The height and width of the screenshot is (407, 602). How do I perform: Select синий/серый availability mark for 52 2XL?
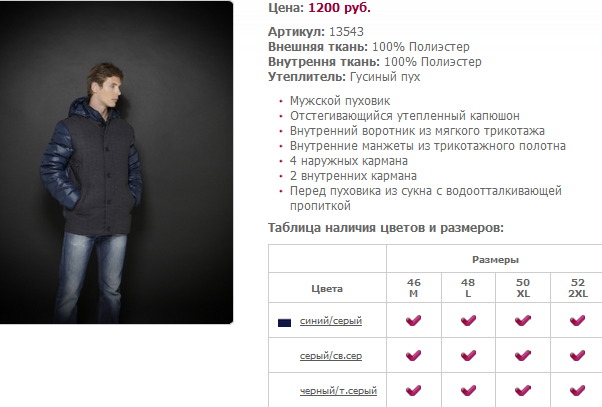point(576,321)
